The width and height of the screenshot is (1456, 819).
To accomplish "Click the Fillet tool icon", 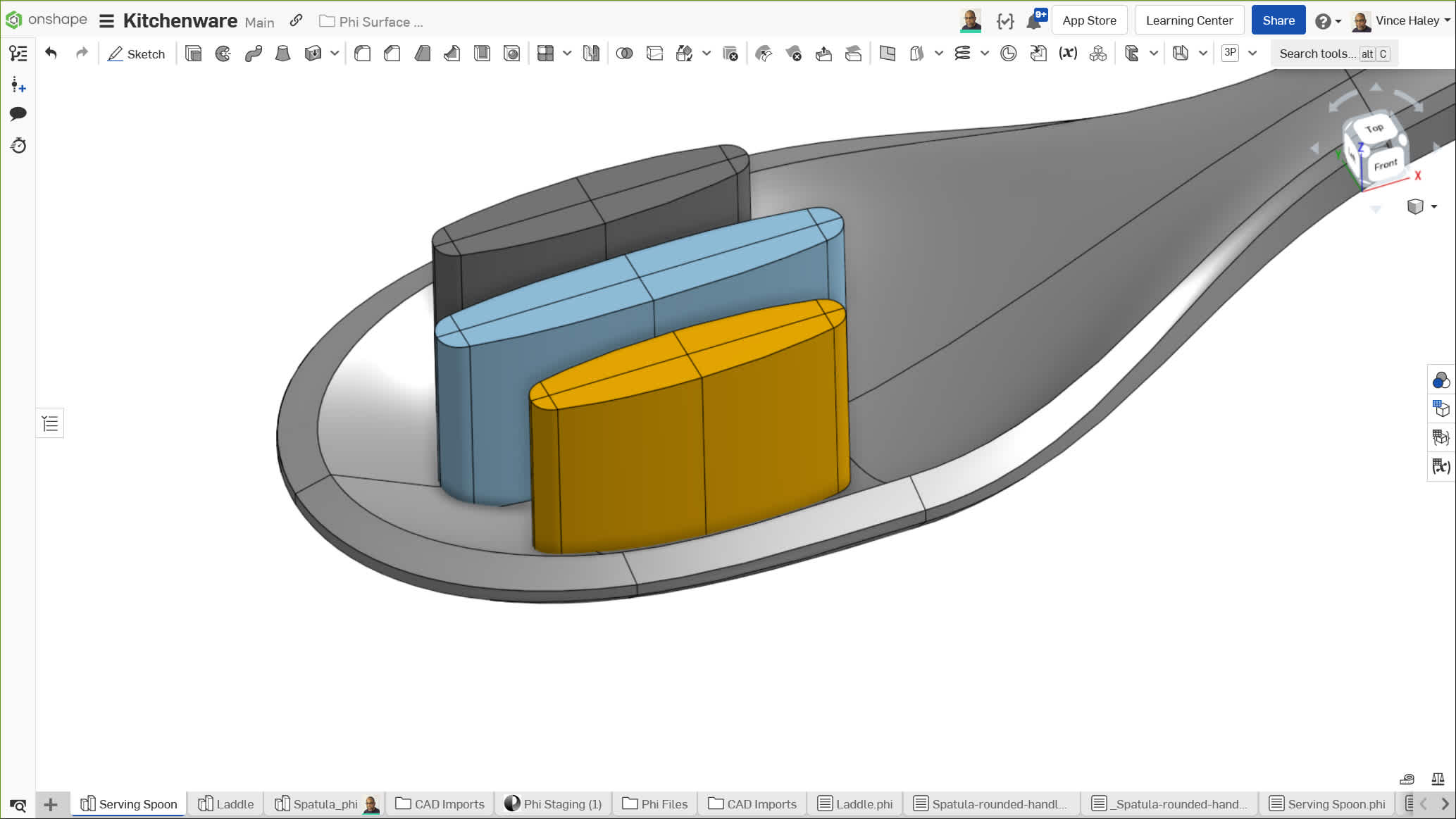I will 363,54.
